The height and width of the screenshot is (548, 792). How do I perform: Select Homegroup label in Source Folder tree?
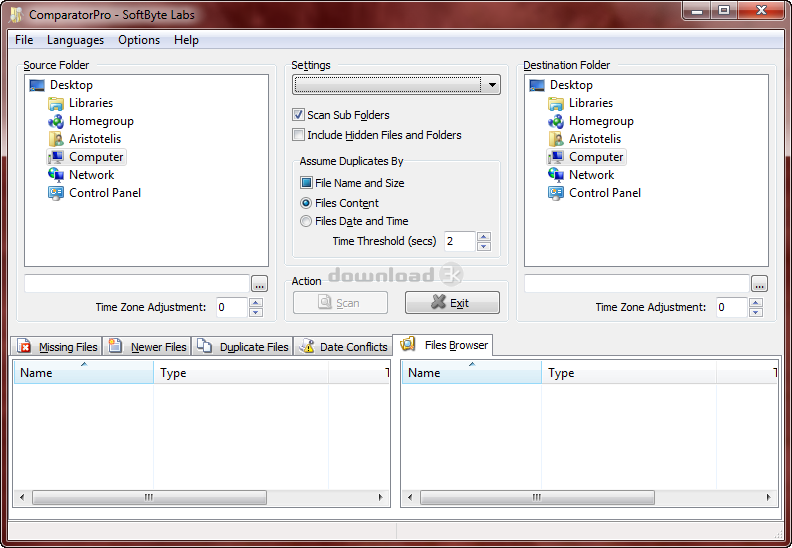click(x=102, y=121)
